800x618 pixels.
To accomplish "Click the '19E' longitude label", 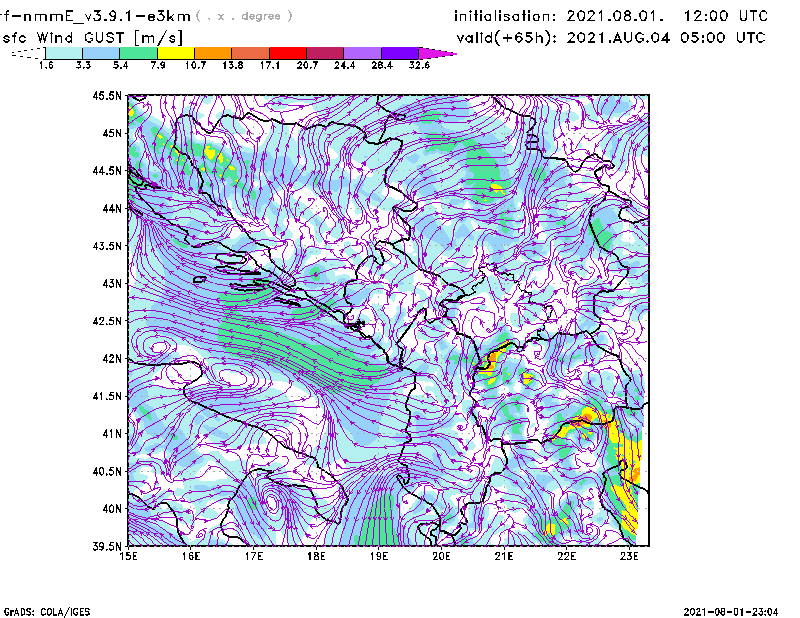I will pyautogui.click(x=379, y=556).
